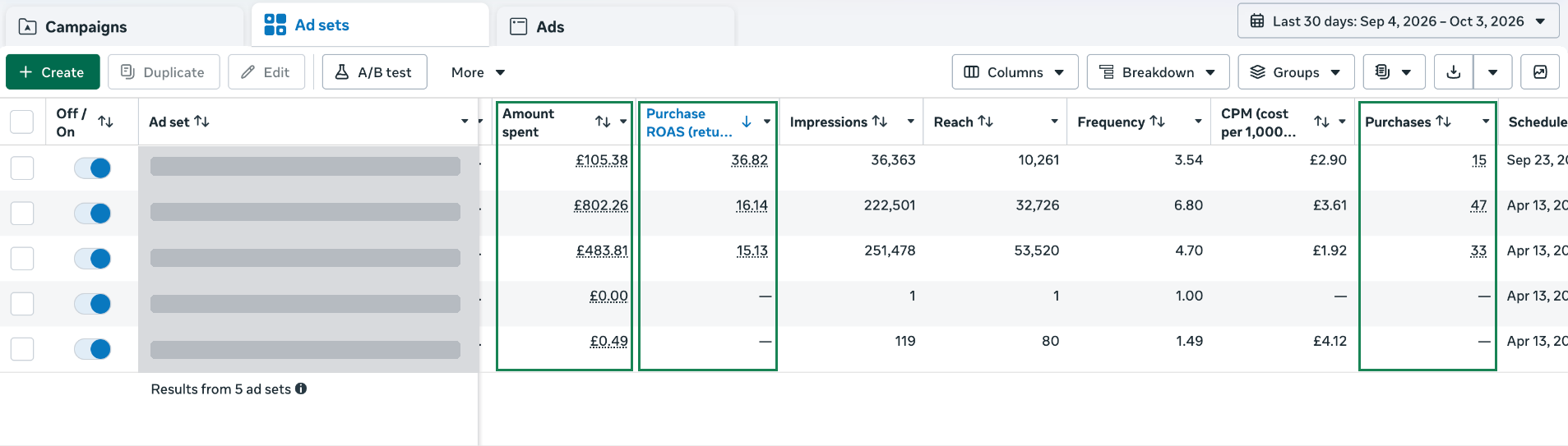Click the 33 purchases value
The image size is (1568, 446).
pos(1478,251)
